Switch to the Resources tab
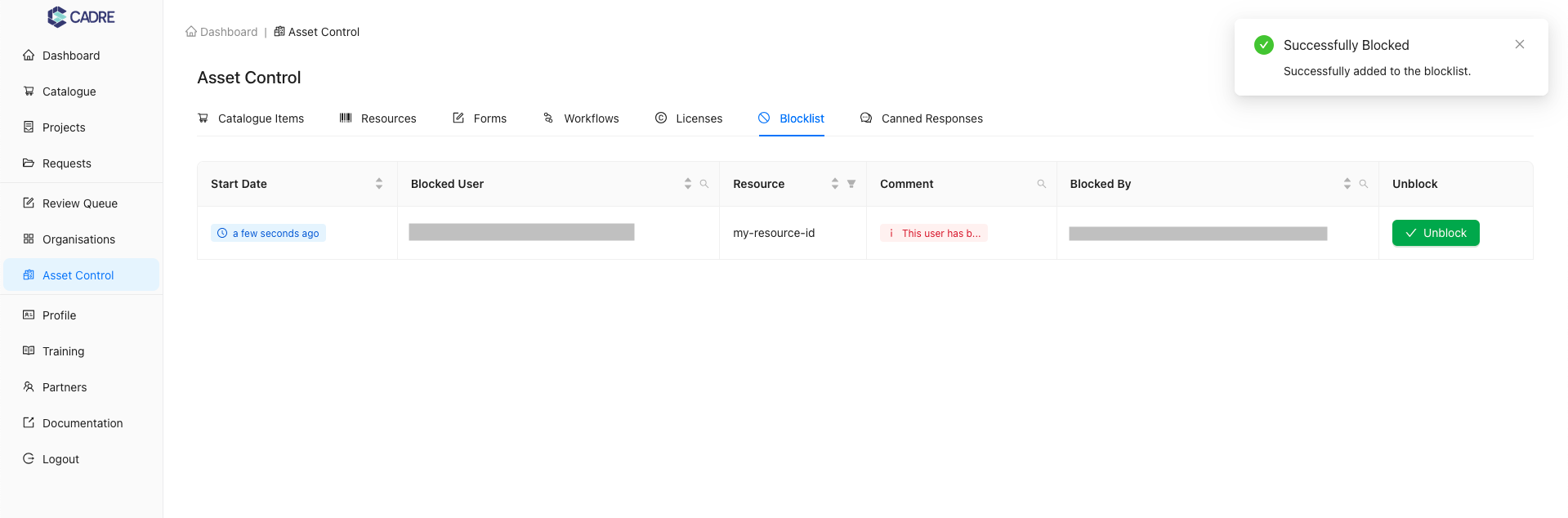Viewport: 1568px width, 518px height. (x=378, y=118)
